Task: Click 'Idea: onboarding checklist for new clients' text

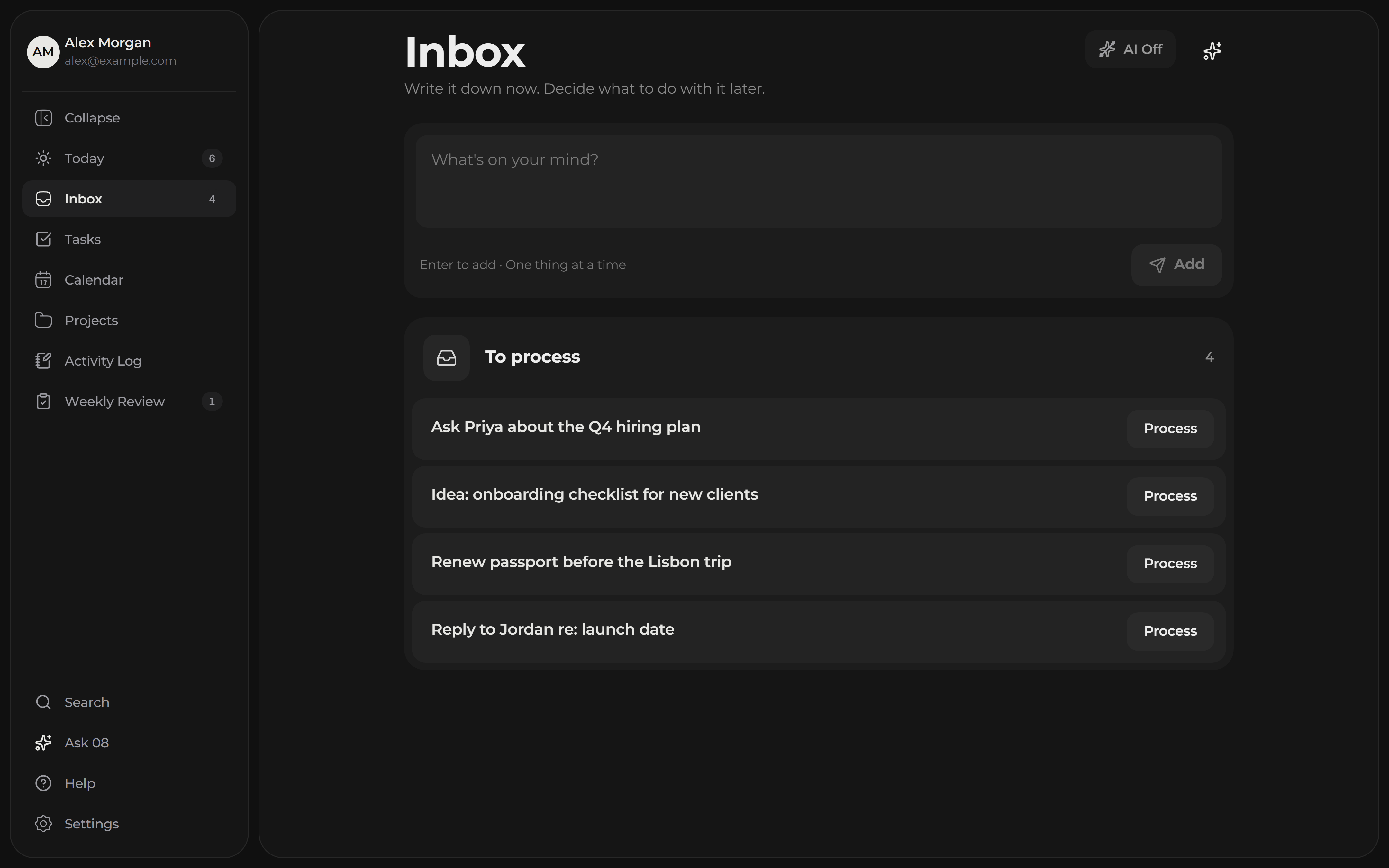Action: (x=595, y=494)
